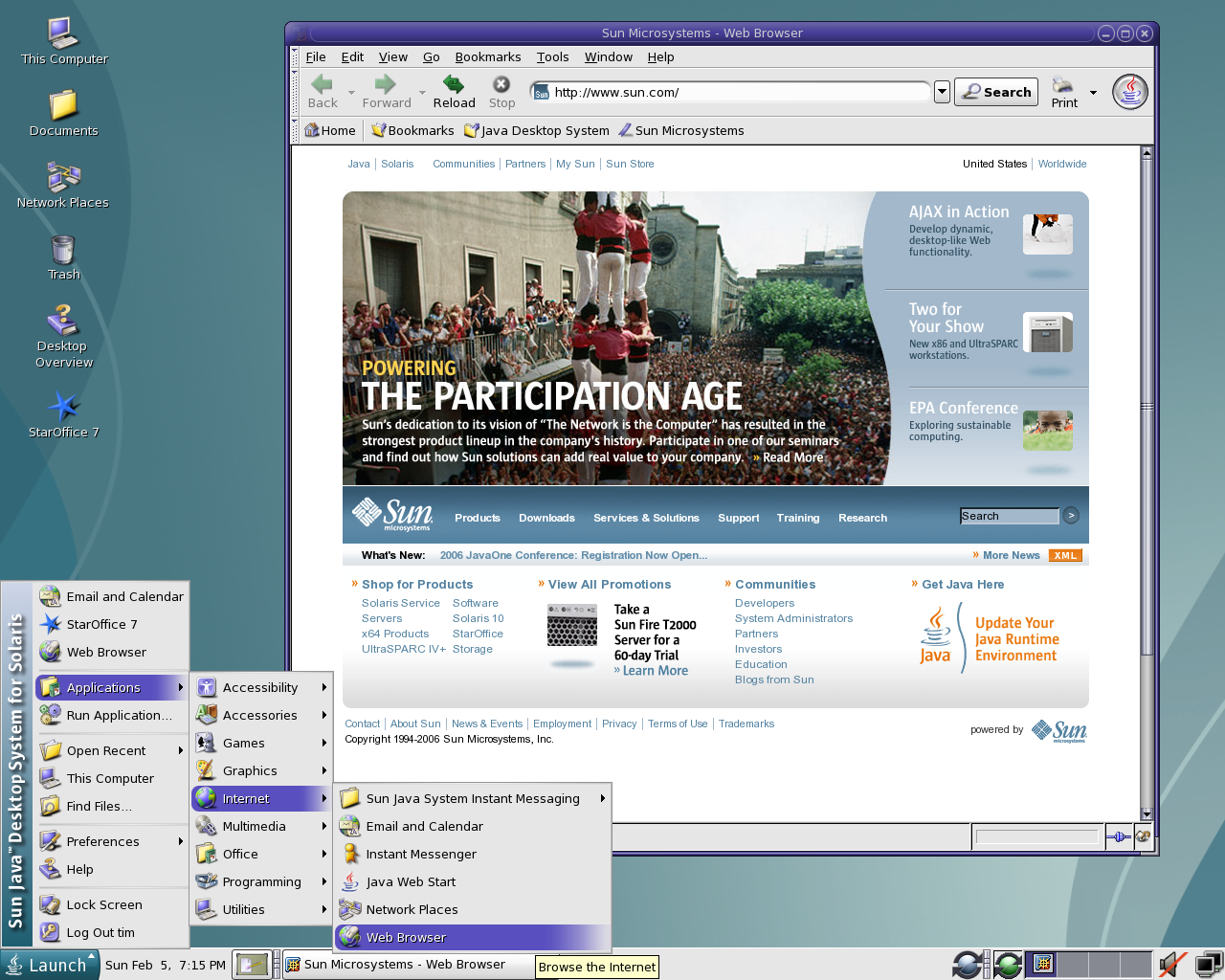The width and height of the screenshot is (1225, 980).
Task: Select Web Browser in Internet submenu
Action: tap(472, 937)
